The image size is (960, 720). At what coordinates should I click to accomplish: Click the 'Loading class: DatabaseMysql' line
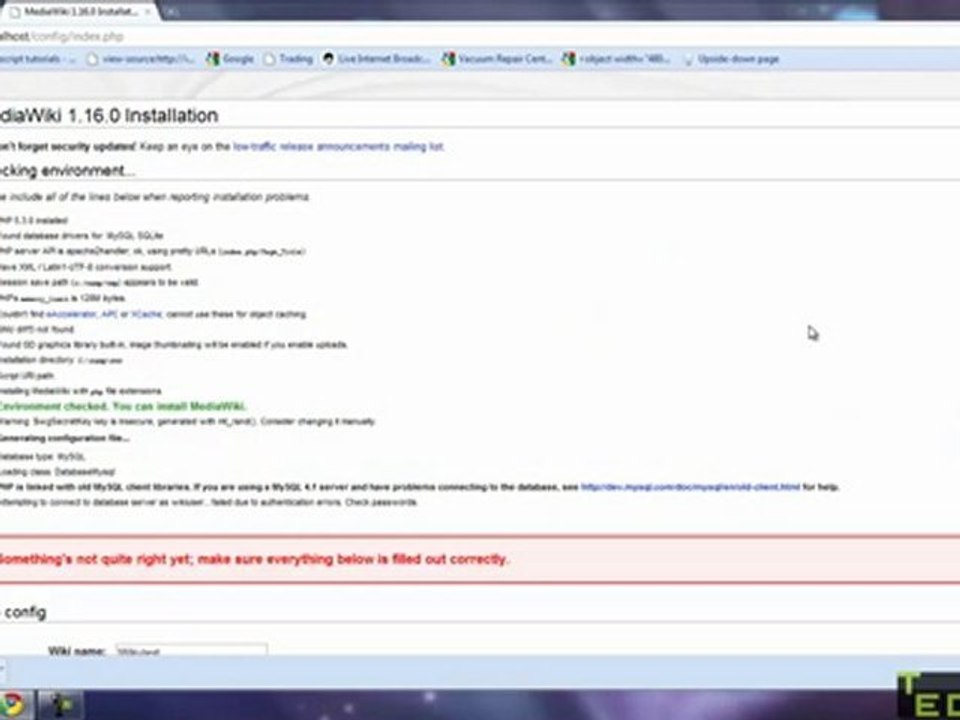tap(58, 472)
